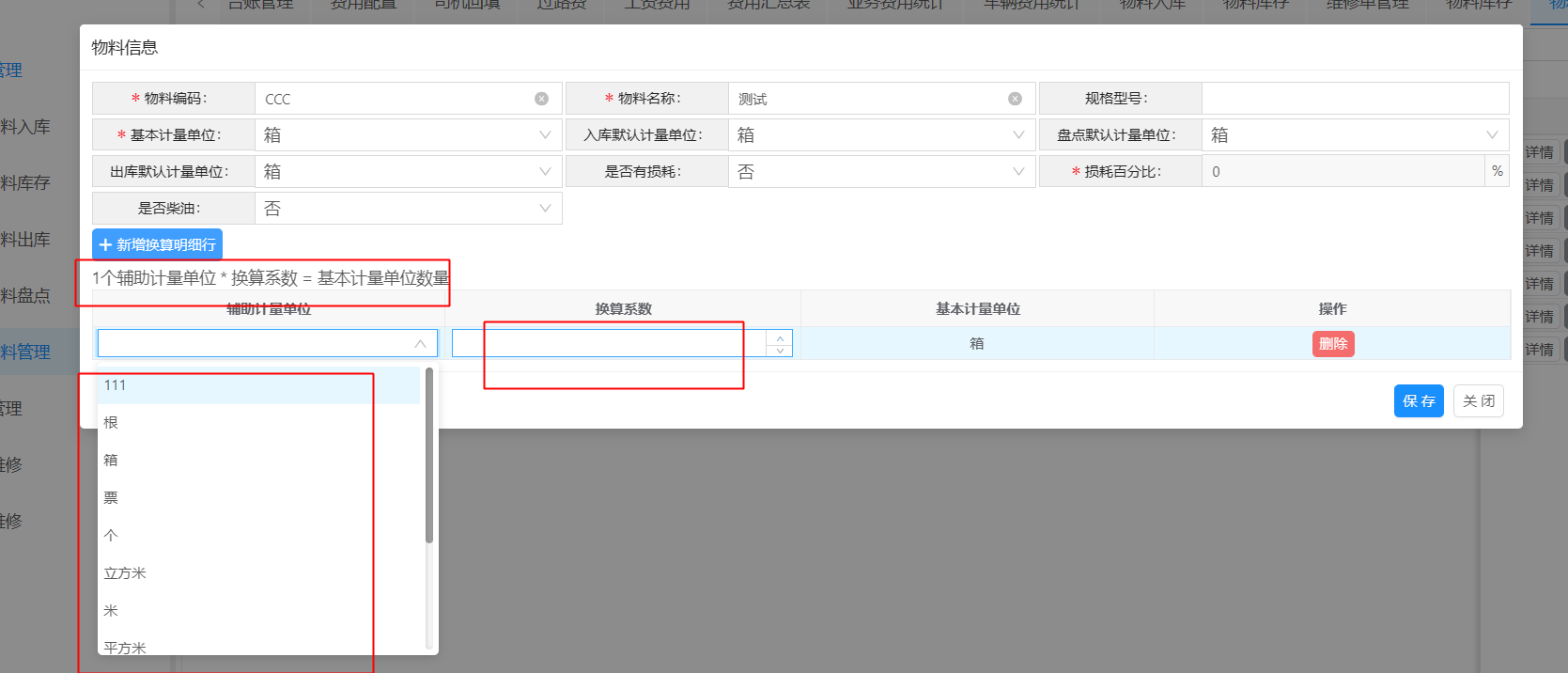Open the 盘点默认计量单位 dropdown

point(1355,135)
